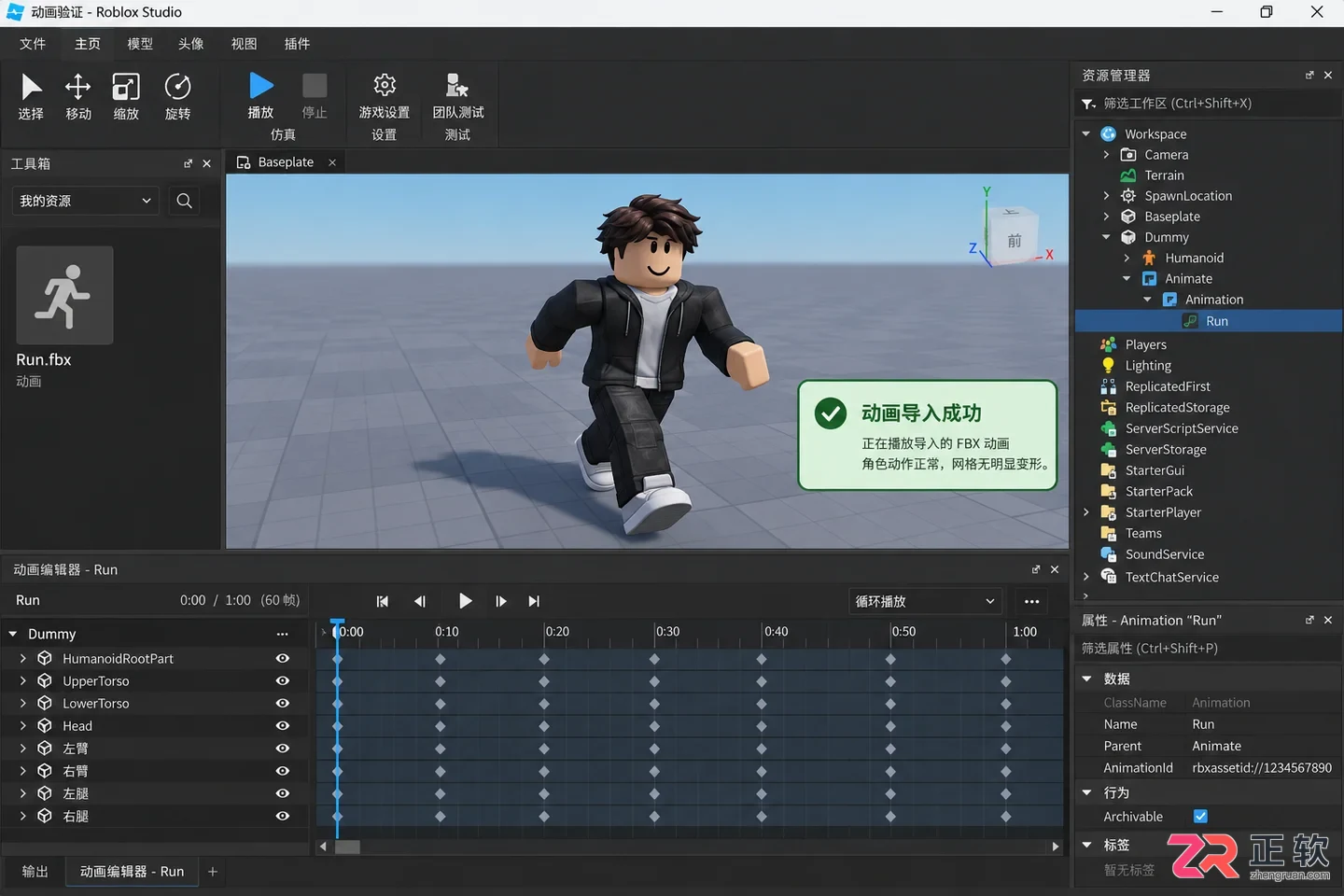Activate the 移动 (Move) tool
Image resolution: width=1344 pixels, height=896 pixels.
[x=78, y=97]
